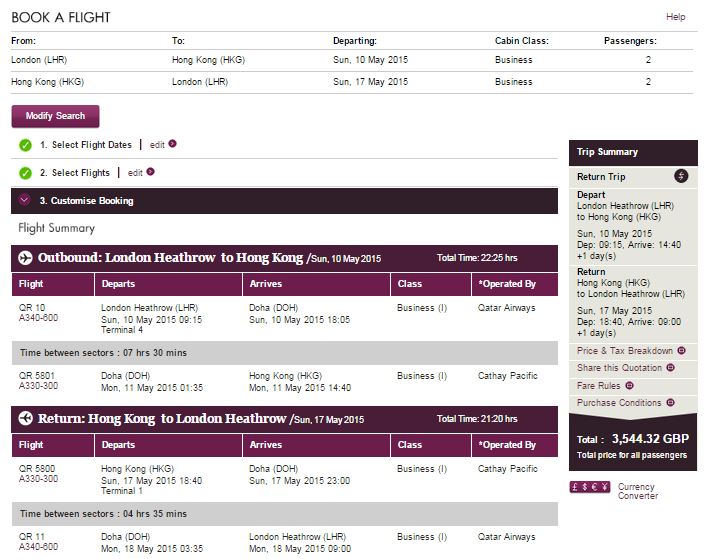The image size is (709, 559).
Task: Click the Trip Summary panel header
Action: [608, 152]
